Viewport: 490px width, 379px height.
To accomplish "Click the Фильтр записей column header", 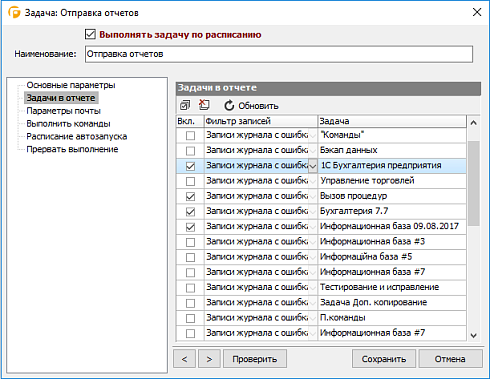I will coord(261,121).
